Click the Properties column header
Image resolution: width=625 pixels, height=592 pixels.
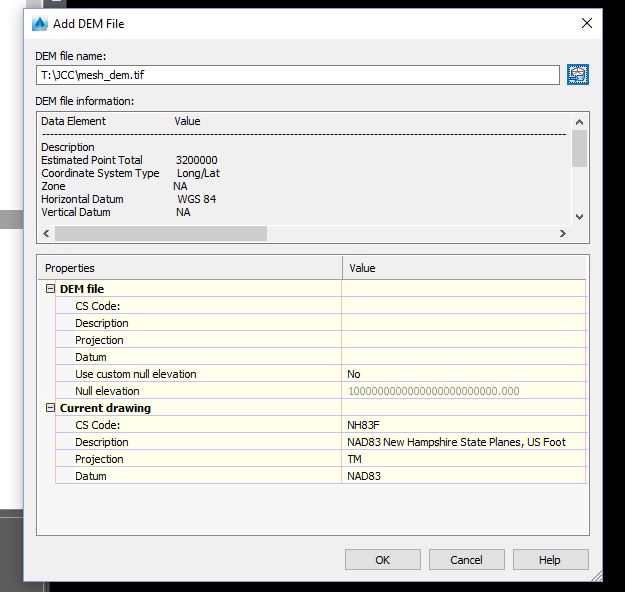(190, 268)
